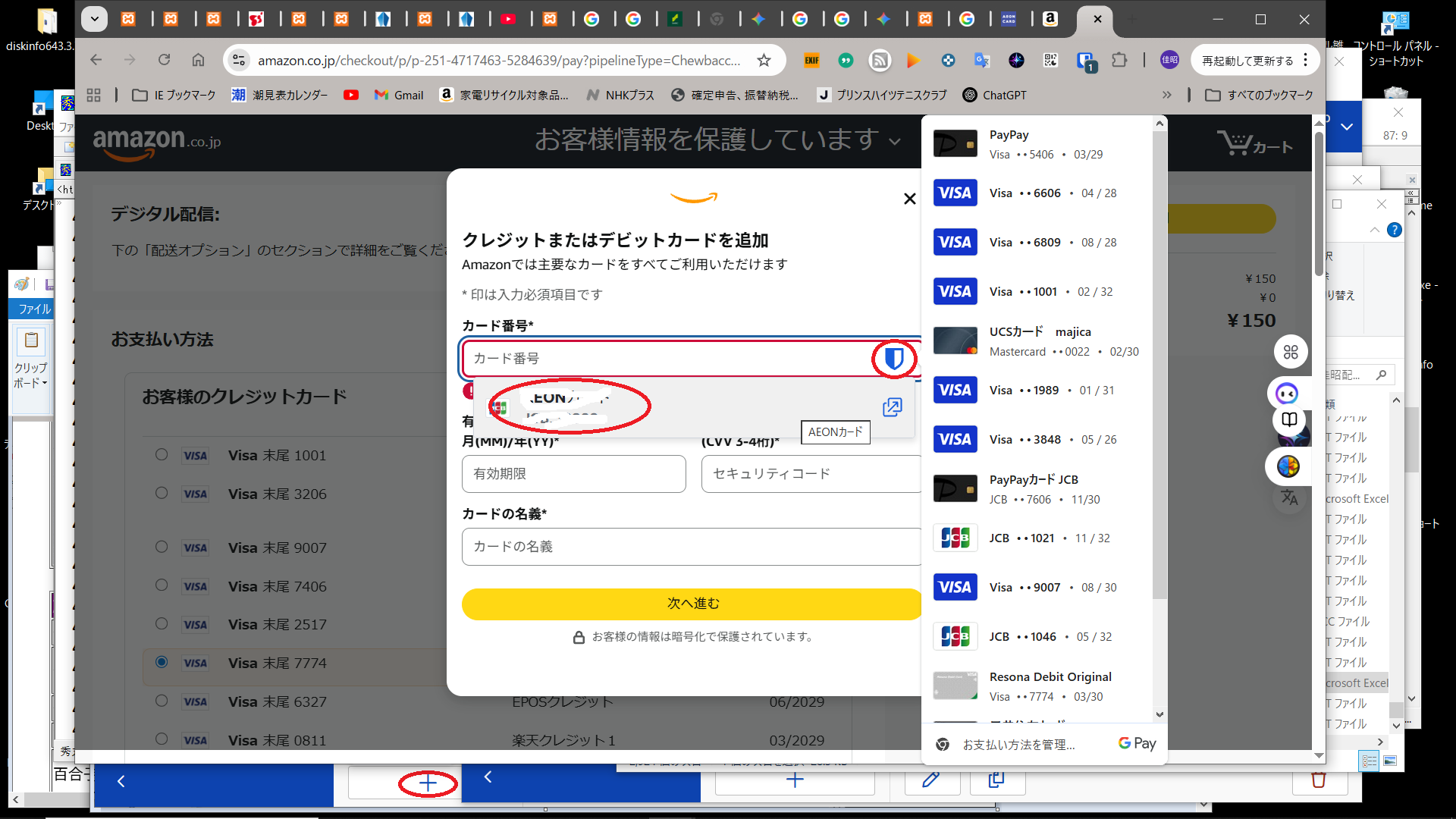Choose the Visa ending 6327 radio button
Image resolution: width=1456 pixels, height=819 pixels.
tap(162, 701)
